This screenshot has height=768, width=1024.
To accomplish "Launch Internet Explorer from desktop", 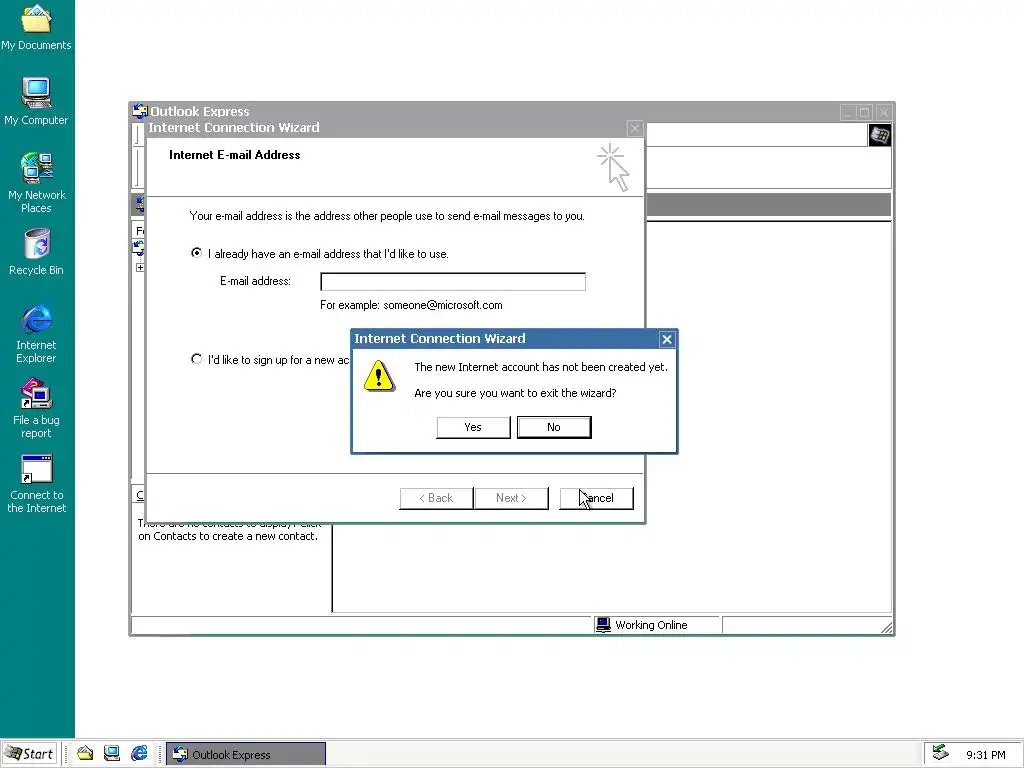I will pyautogui.click(x=36, y=333).
